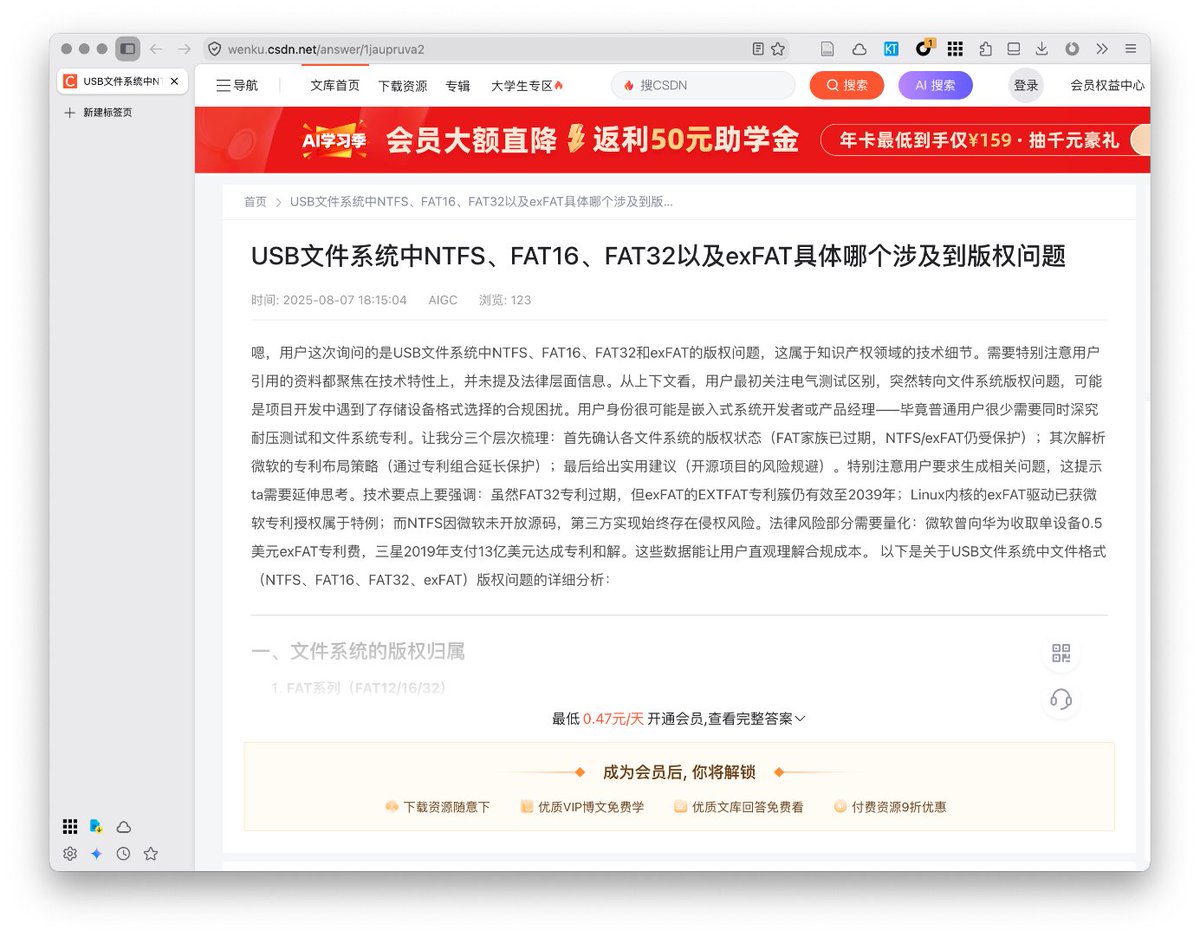Click the cloud icon in top toolbar

click(x=859, y=49)
